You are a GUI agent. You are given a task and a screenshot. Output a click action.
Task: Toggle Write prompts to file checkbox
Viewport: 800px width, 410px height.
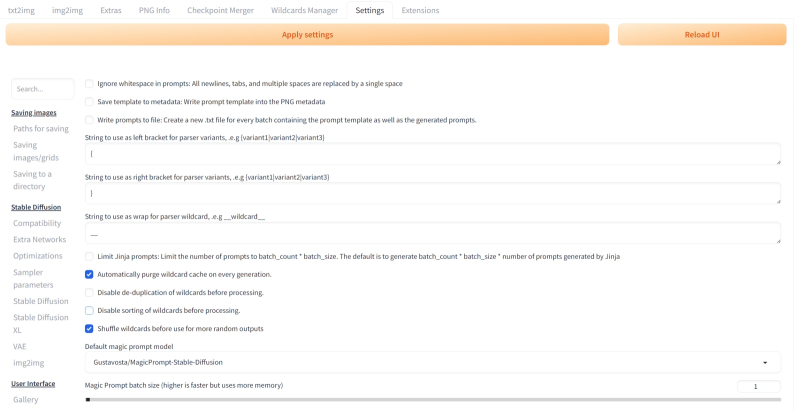click(90, 120)
